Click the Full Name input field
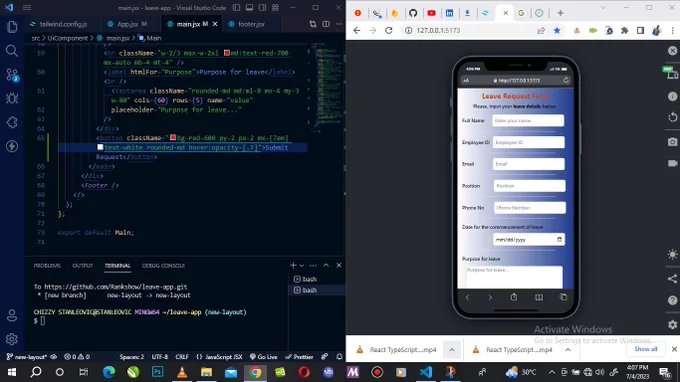 coord(528,121)
